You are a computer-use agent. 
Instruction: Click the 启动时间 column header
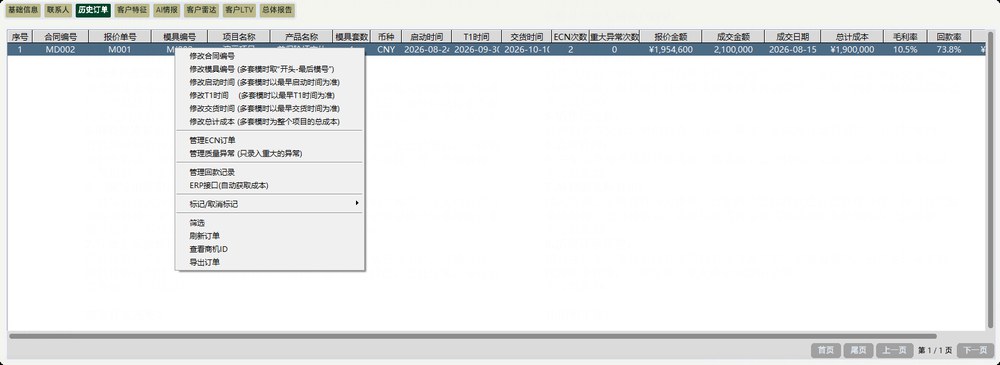[x=427, y=37]
